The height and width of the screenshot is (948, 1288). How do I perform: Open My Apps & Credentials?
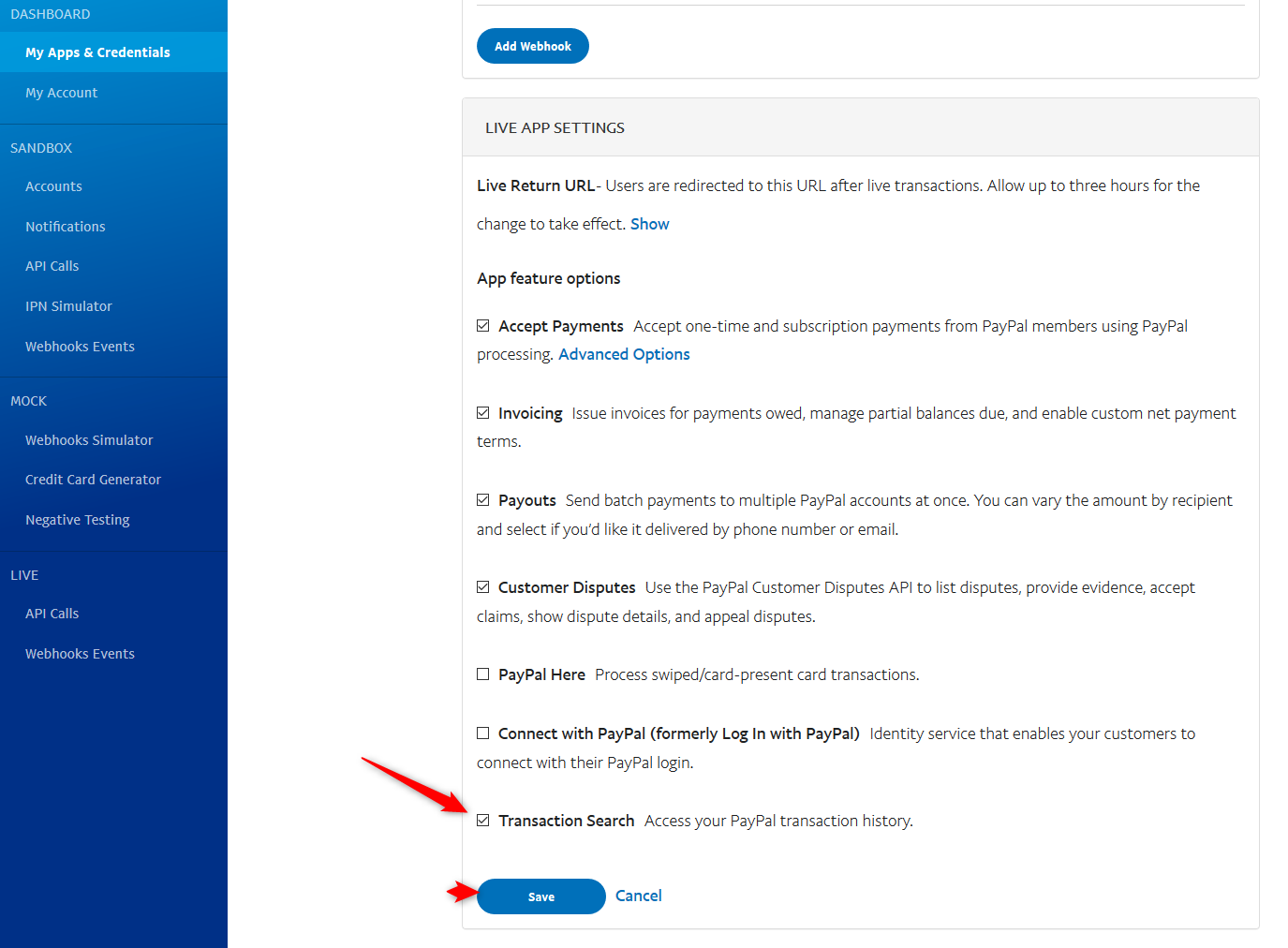(113, 52)
